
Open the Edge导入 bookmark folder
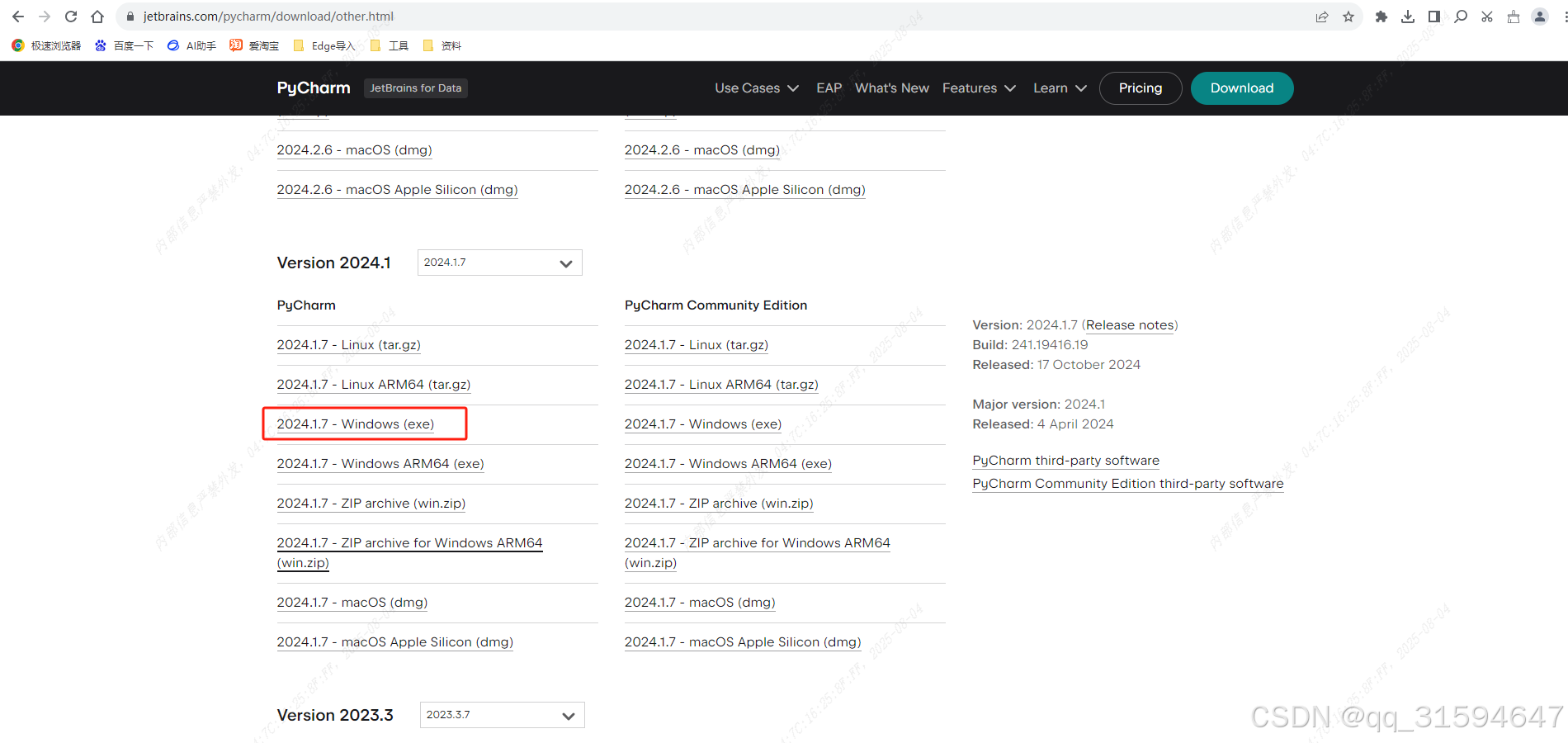pos(324,45)
